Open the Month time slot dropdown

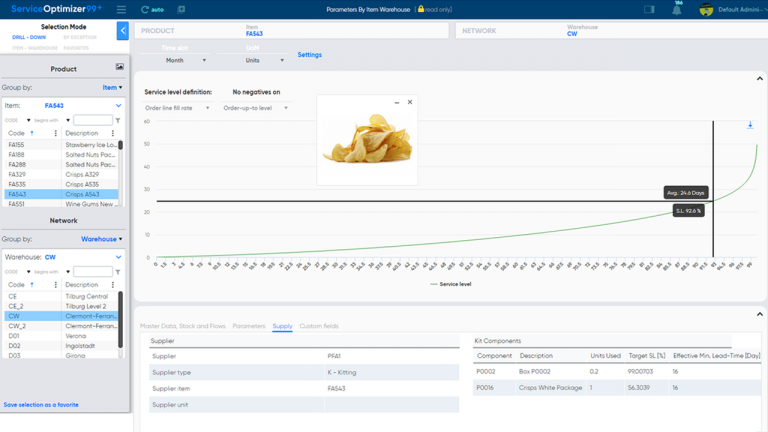186,60
